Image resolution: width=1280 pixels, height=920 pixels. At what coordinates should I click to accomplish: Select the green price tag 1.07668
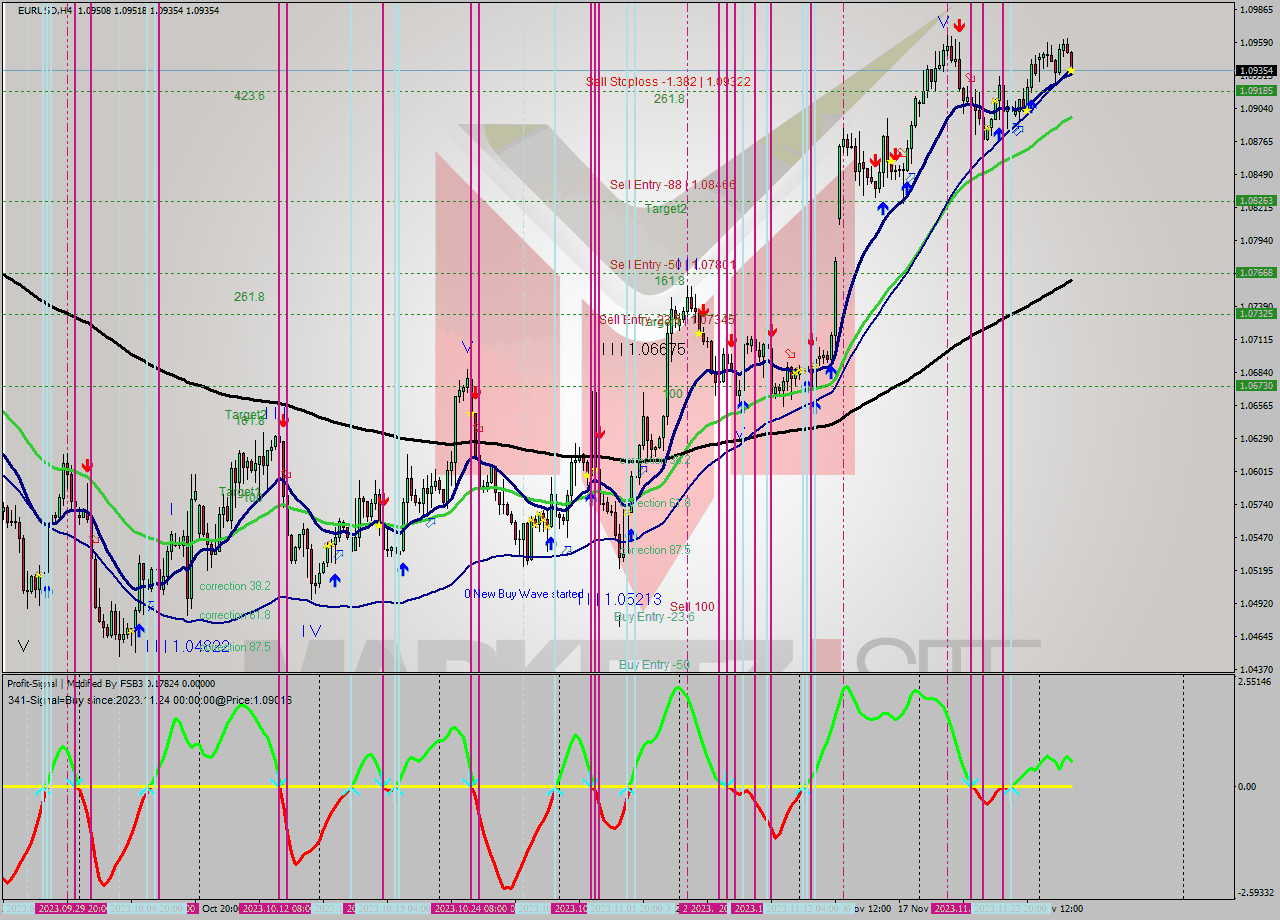tap(1255, 272)
